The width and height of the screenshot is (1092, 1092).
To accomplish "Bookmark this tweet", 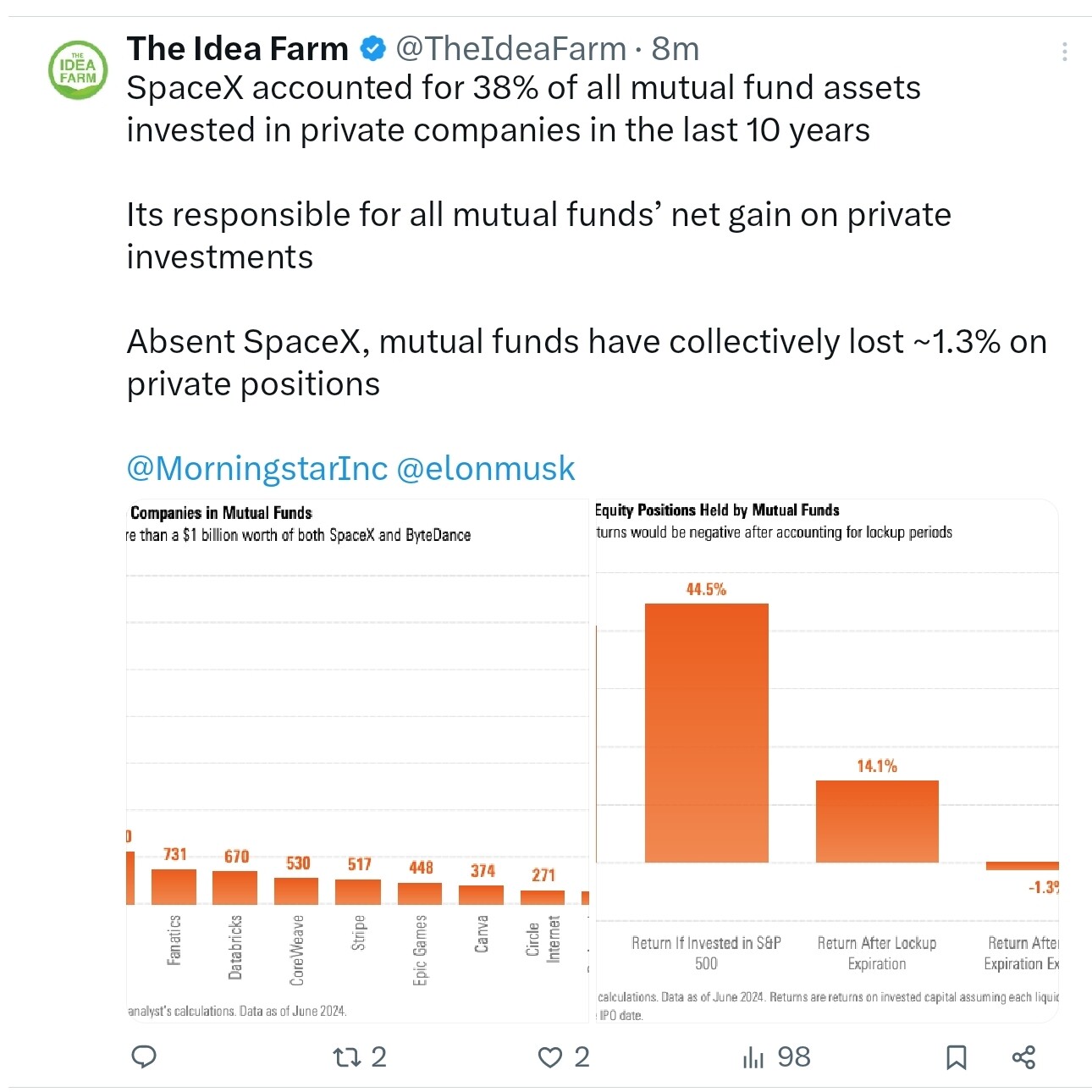I will point(957,1056).
